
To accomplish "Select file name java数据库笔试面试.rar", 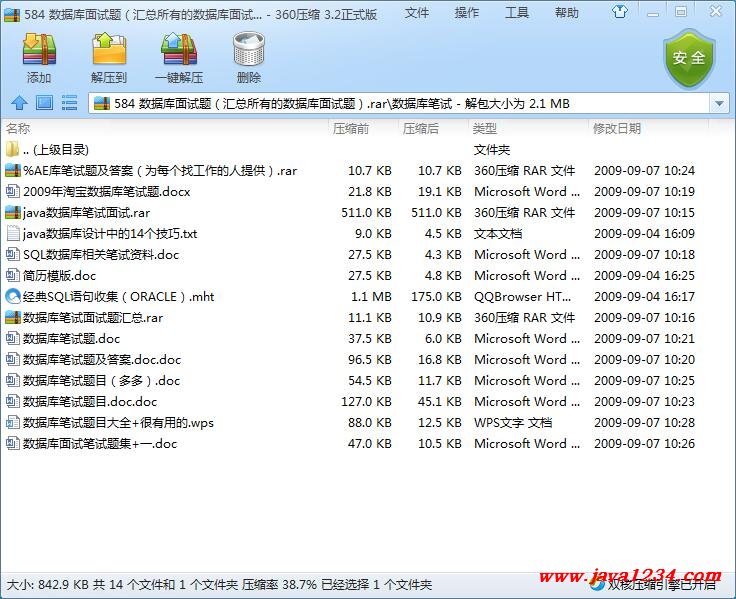I will (86, 212).
